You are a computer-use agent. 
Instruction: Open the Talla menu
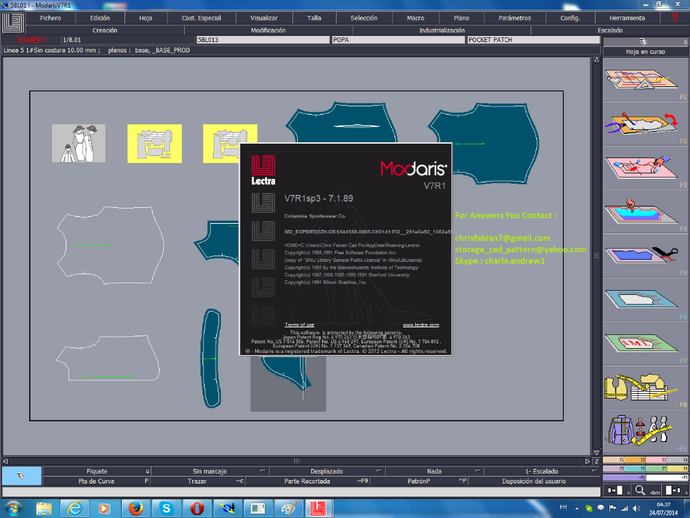[314, 18]
